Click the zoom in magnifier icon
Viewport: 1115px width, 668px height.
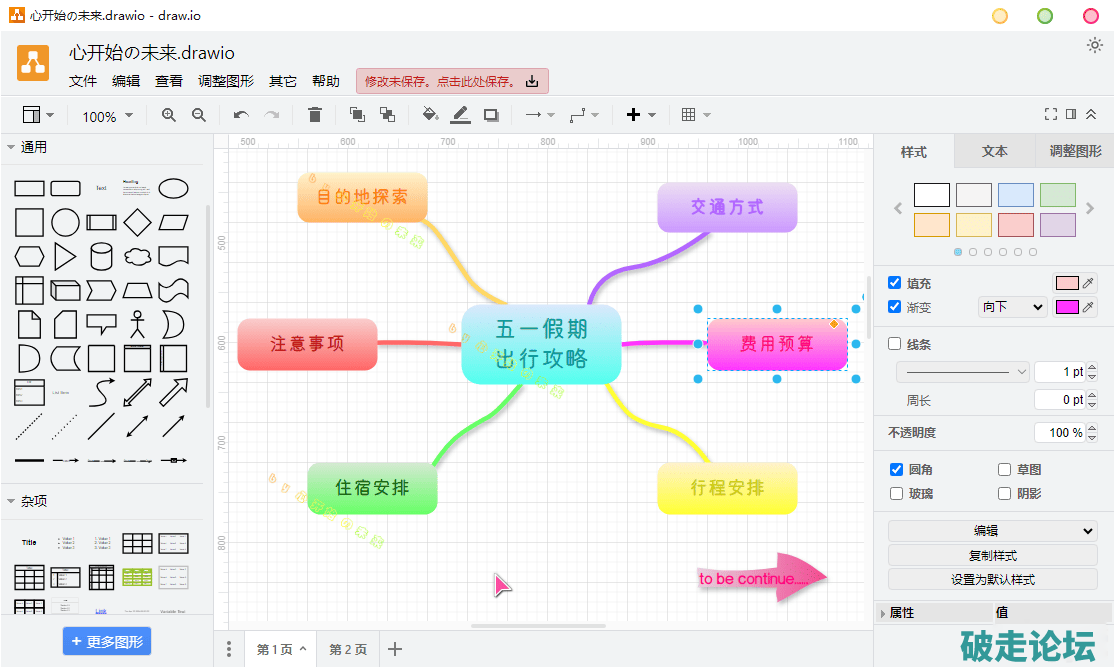169,115
